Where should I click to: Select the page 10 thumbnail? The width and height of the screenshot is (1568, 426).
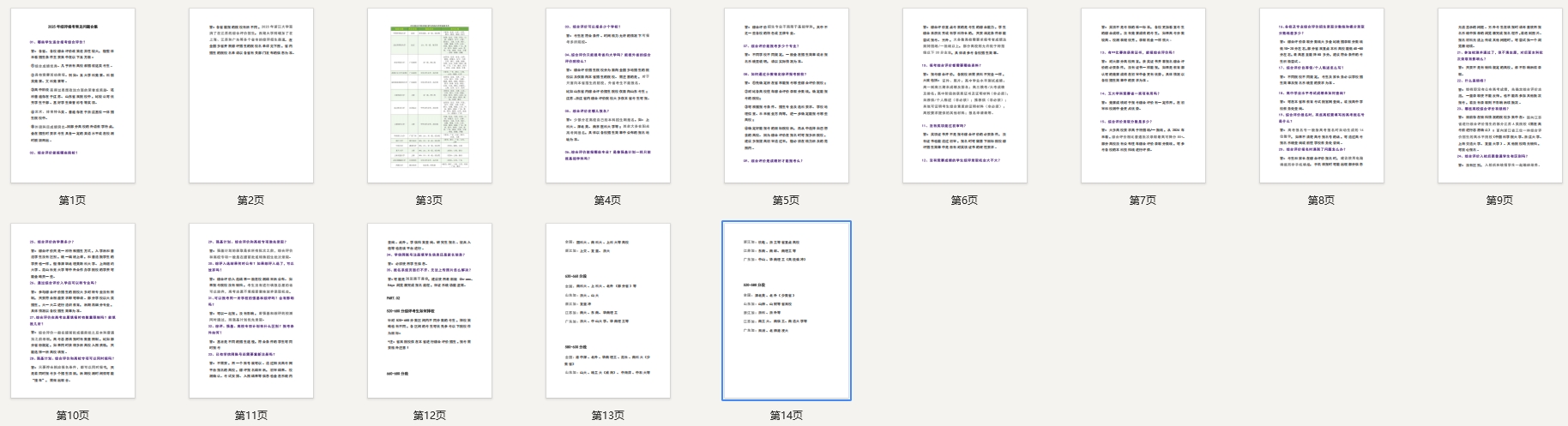pos(73,311)
